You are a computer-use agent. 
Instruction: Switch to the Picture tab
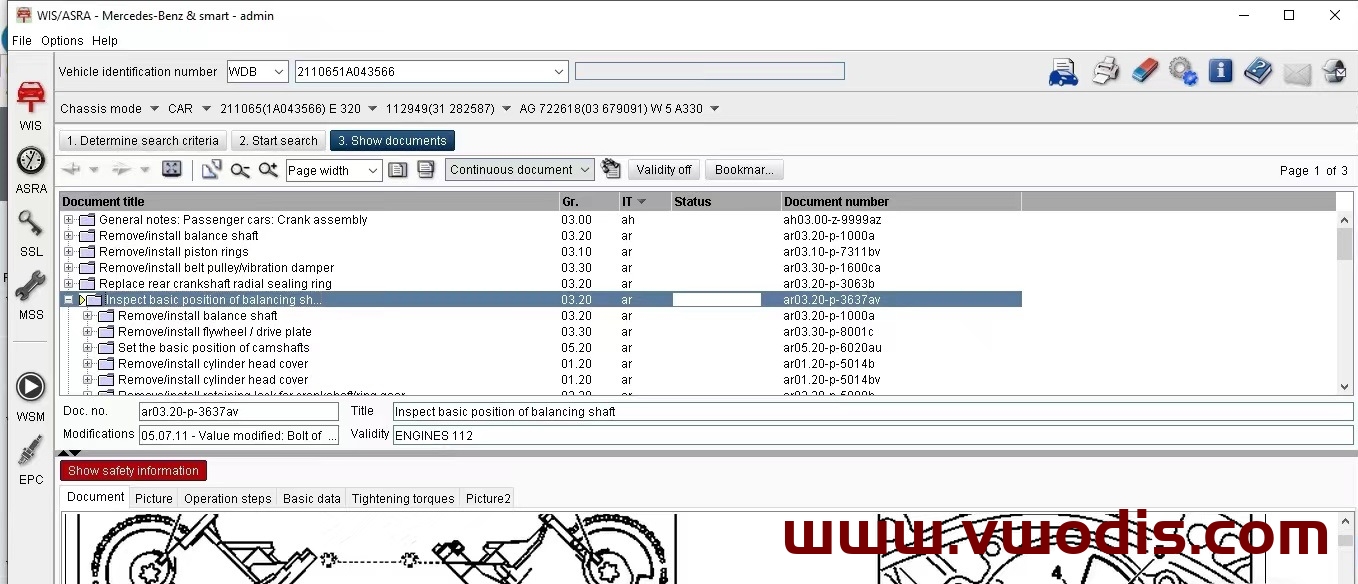pos(154,498)
